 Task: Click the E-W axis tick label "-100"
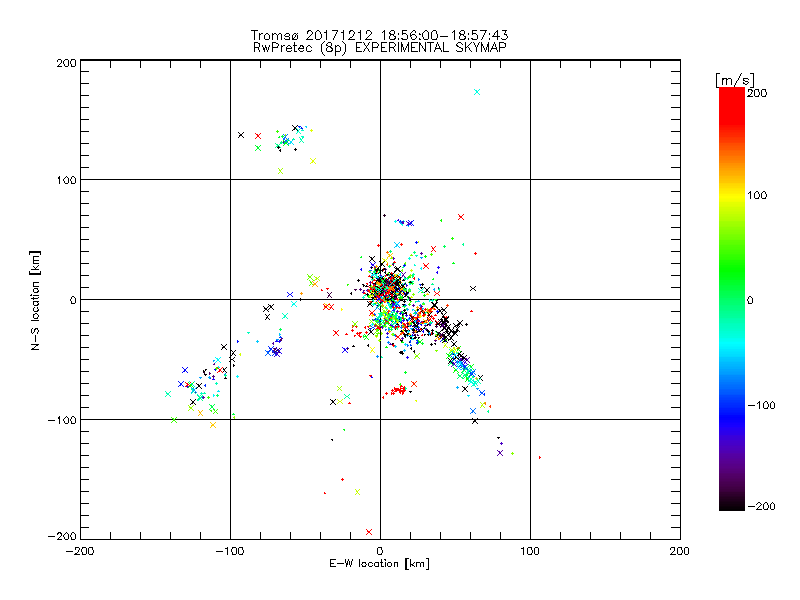click(230, 551)
